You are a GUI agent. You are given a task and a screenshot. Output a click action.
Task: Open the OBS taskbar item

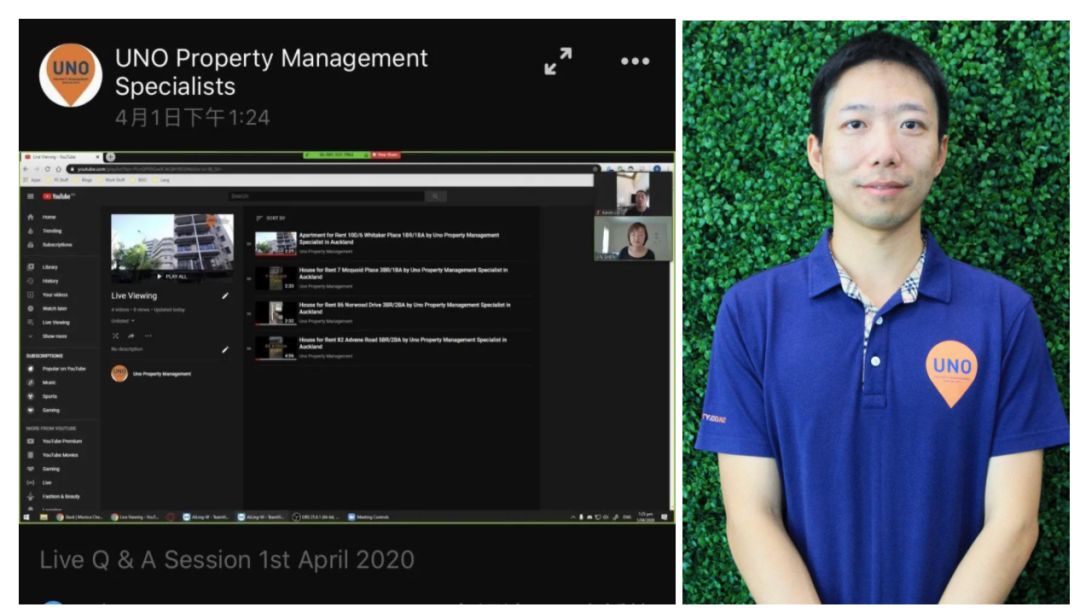pyautogui.click(x=316, y=517)
